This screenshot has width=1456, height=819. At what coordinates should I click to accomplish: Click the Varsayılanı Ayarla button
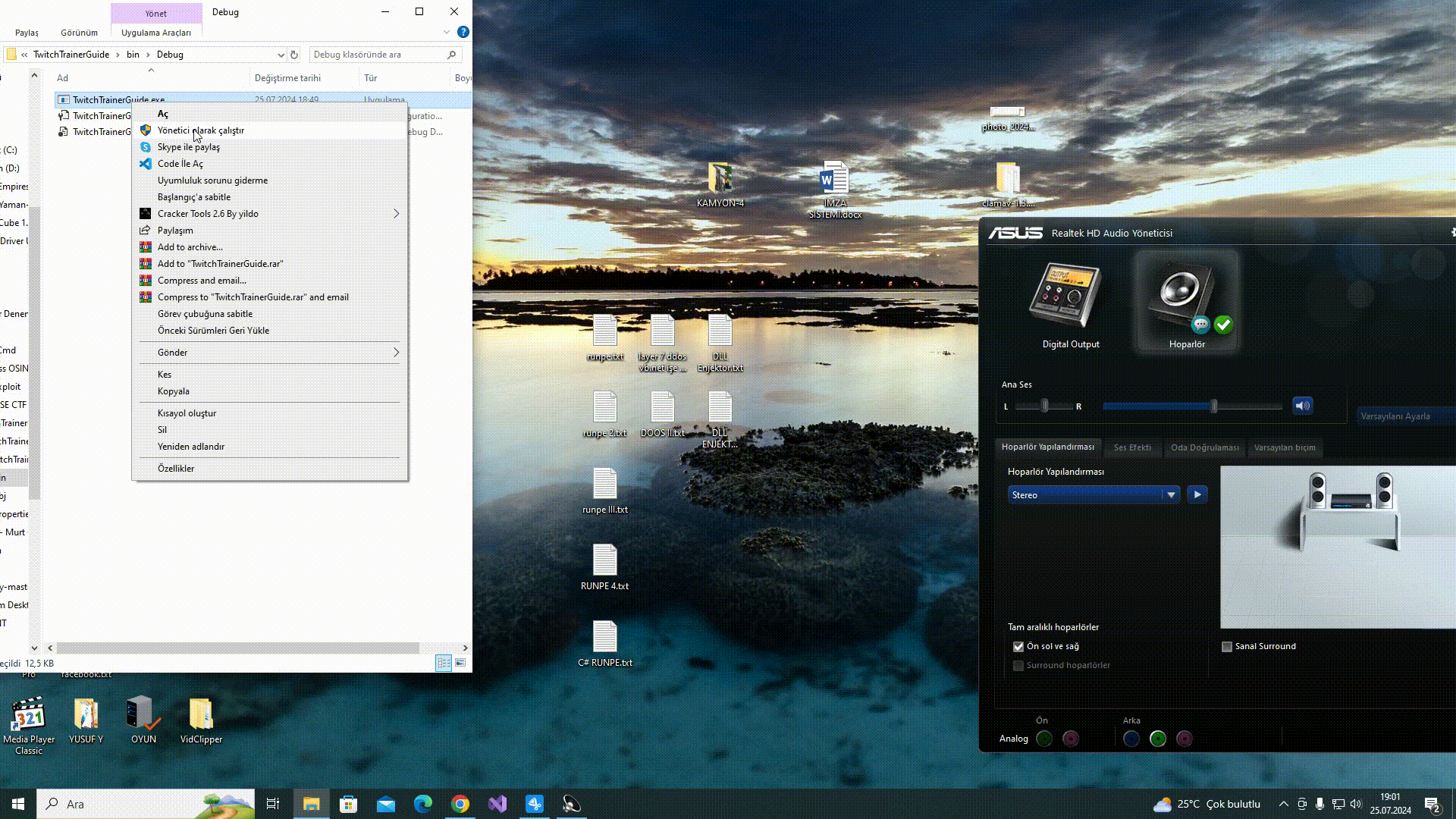click(x=1404, y=416)
